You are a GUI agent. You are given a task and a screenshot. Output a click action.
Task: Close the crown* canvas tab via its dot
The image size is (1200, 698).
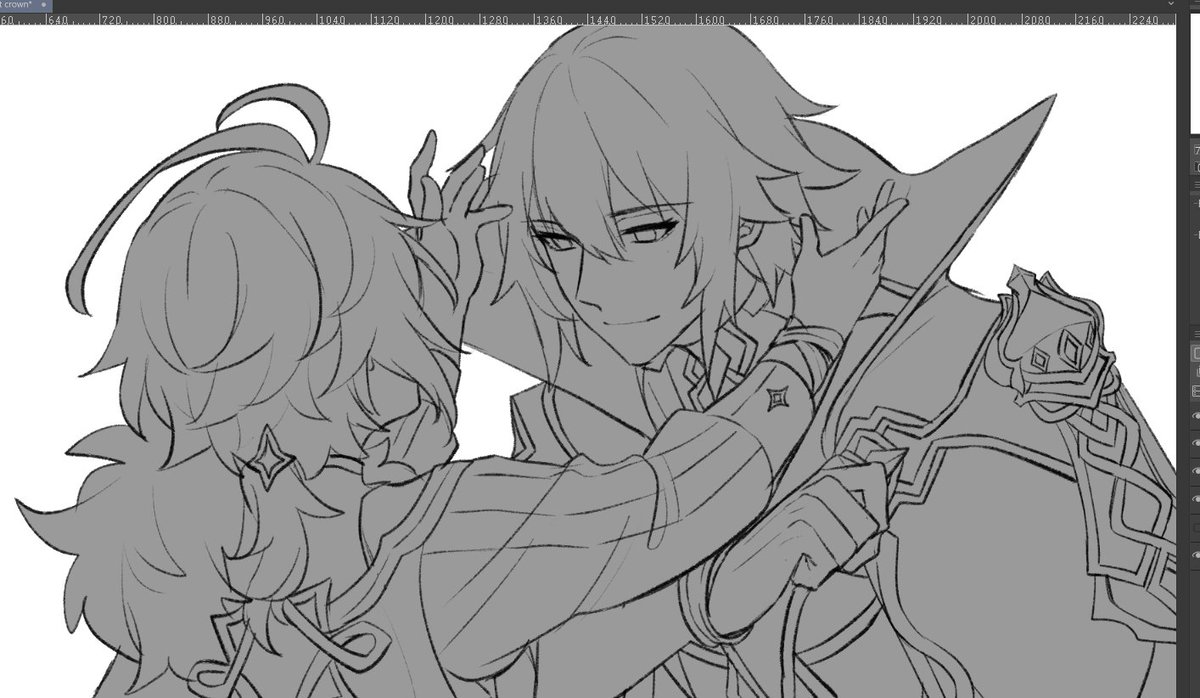pyautogui.click(x=45, y=5)
